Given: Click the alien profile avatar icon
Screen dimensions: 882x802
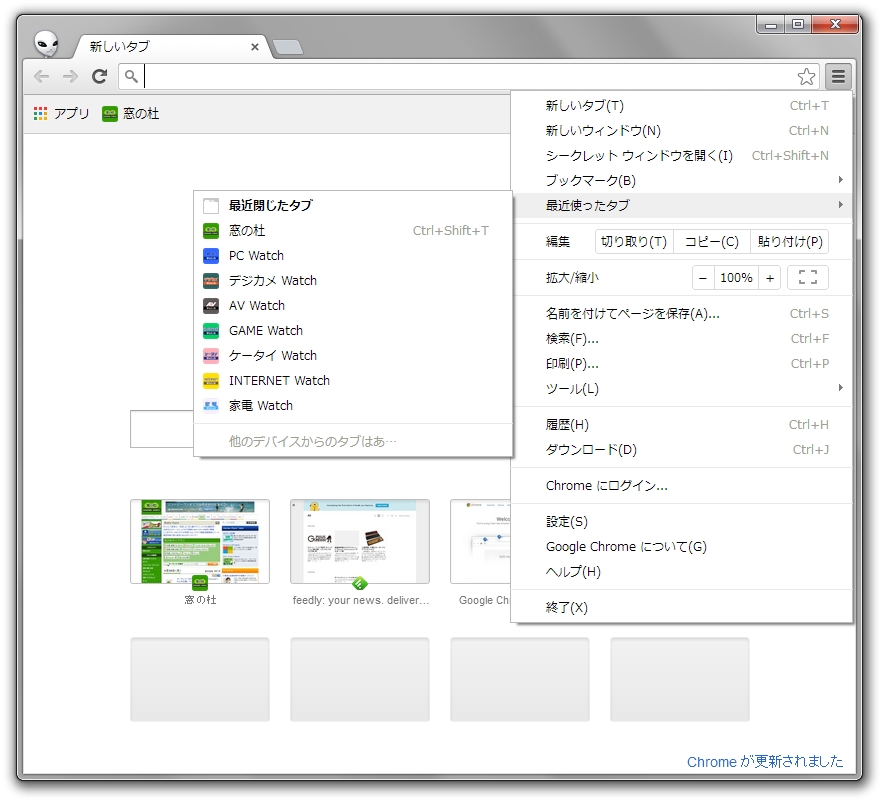Looking at the screenshot, I should (x=47, y=44).
